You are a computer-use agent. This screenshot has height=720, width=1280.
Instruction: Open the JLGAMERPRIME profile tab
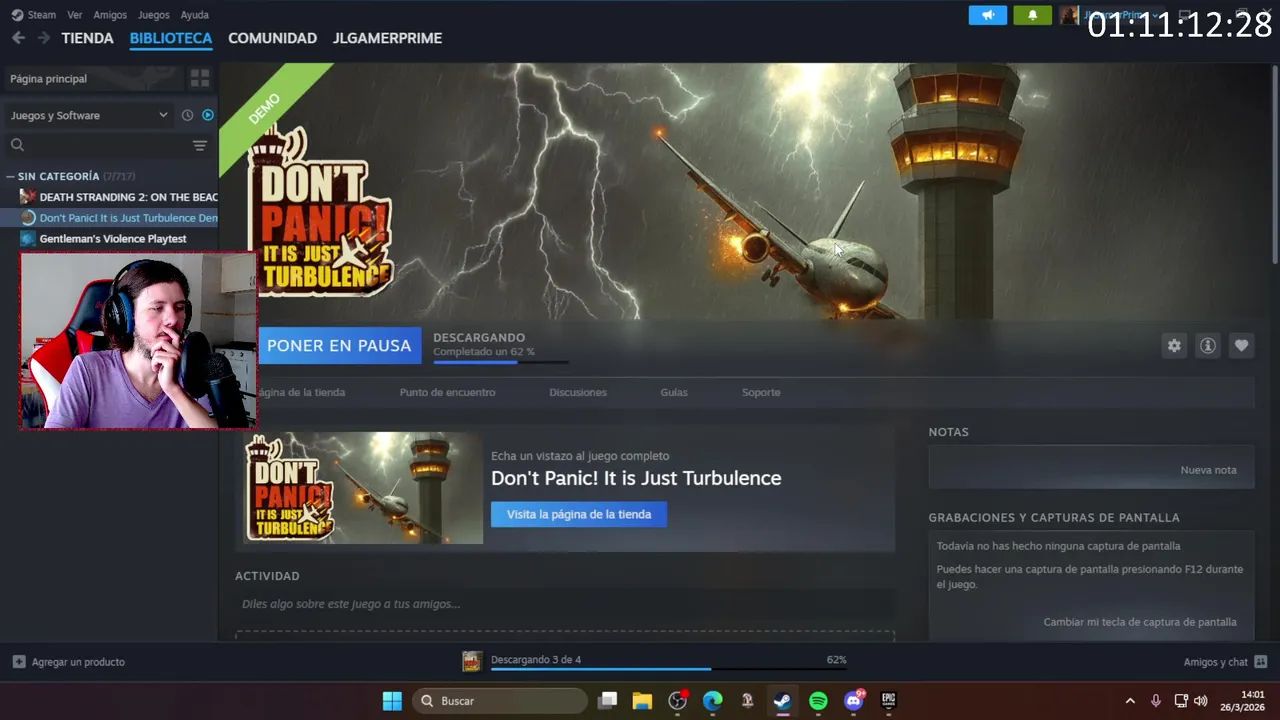tap(387, 38)
